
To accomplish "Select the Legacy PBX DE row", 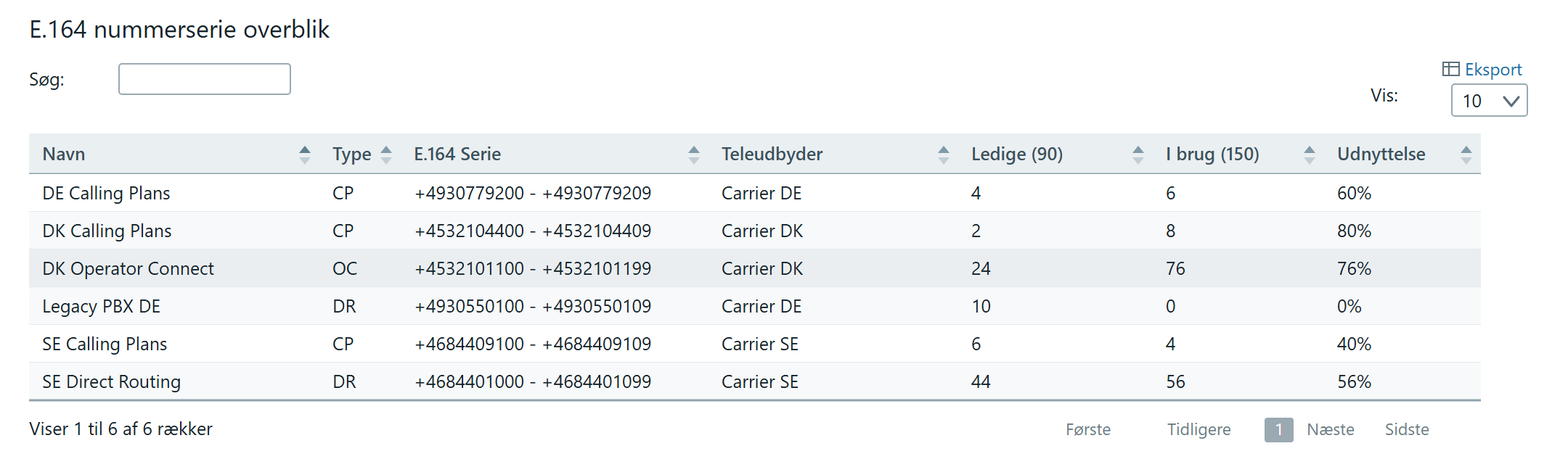I will point(755,306).
